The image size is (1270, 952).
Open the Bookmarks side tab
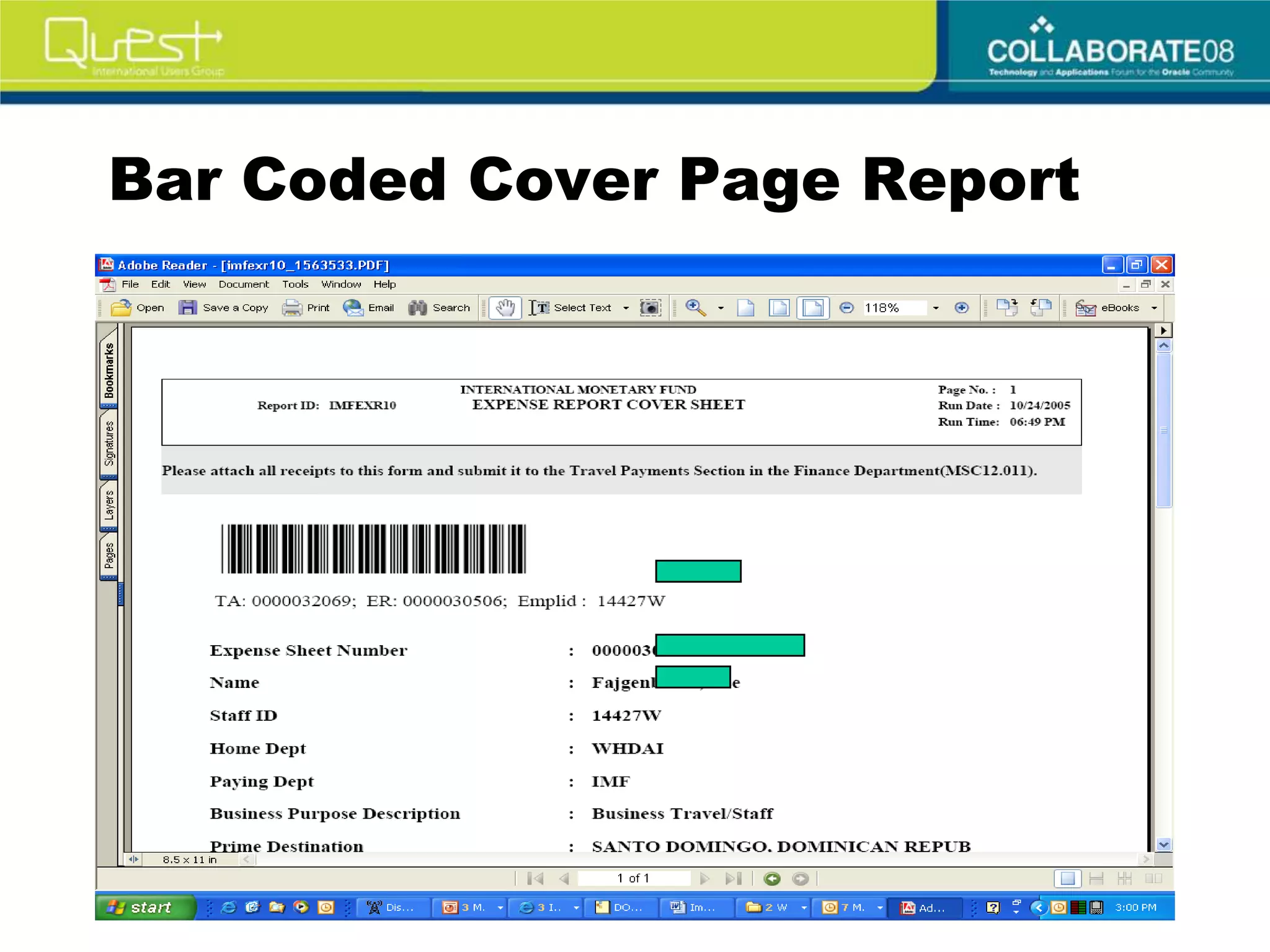point(109,369)
